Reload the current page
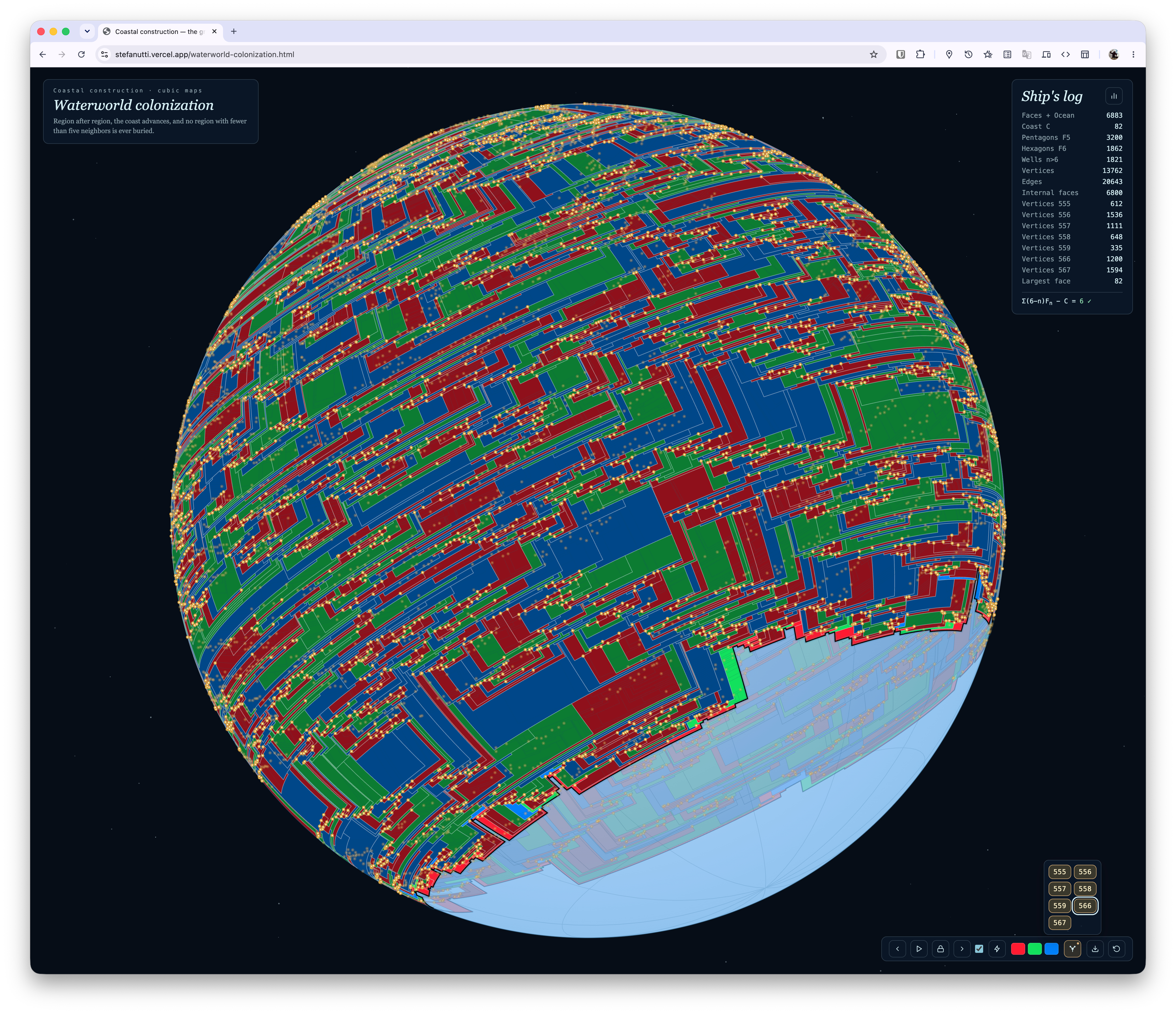 click(x=81, y=54)
